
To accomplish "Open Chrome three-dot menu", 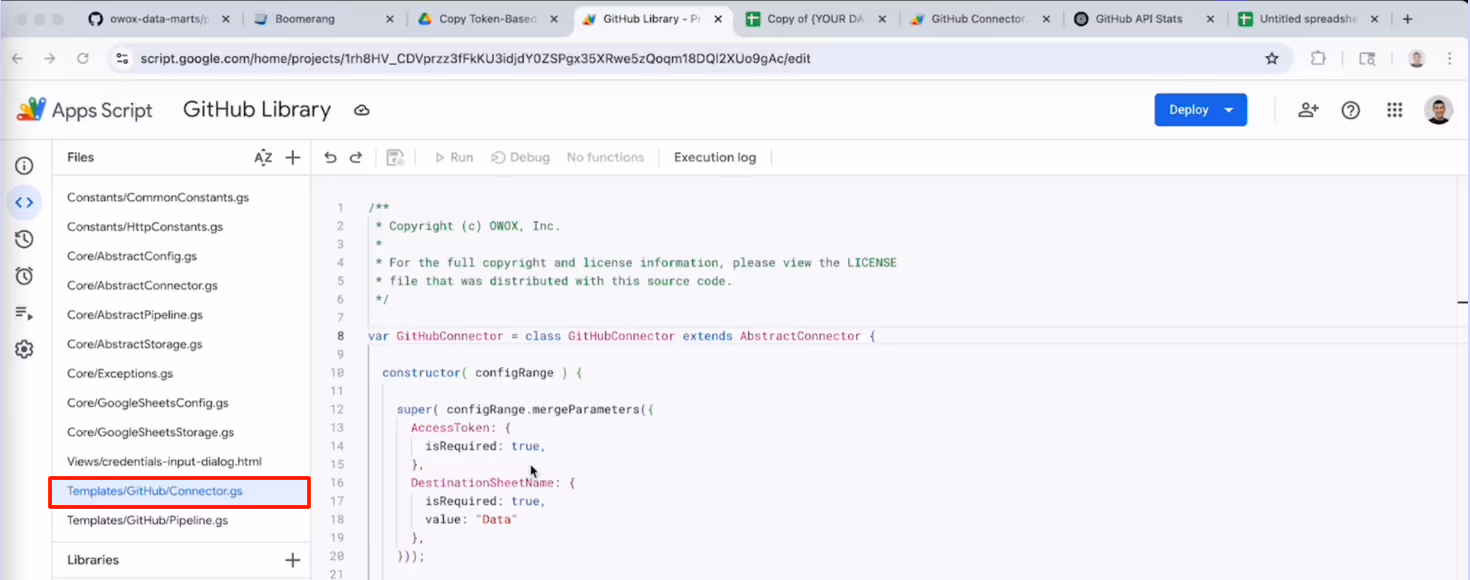I will click(1450, 59).
